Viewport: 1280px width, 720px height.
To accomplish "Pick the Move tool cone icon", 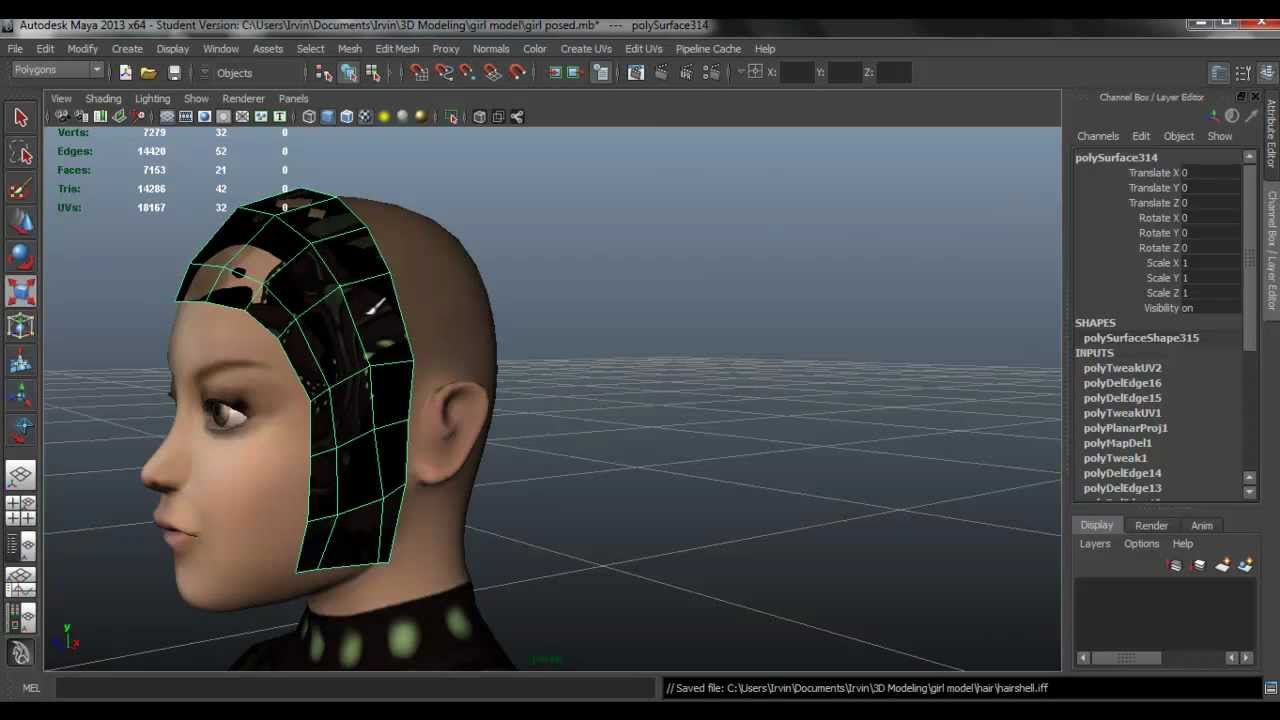I will pos(21,222).
